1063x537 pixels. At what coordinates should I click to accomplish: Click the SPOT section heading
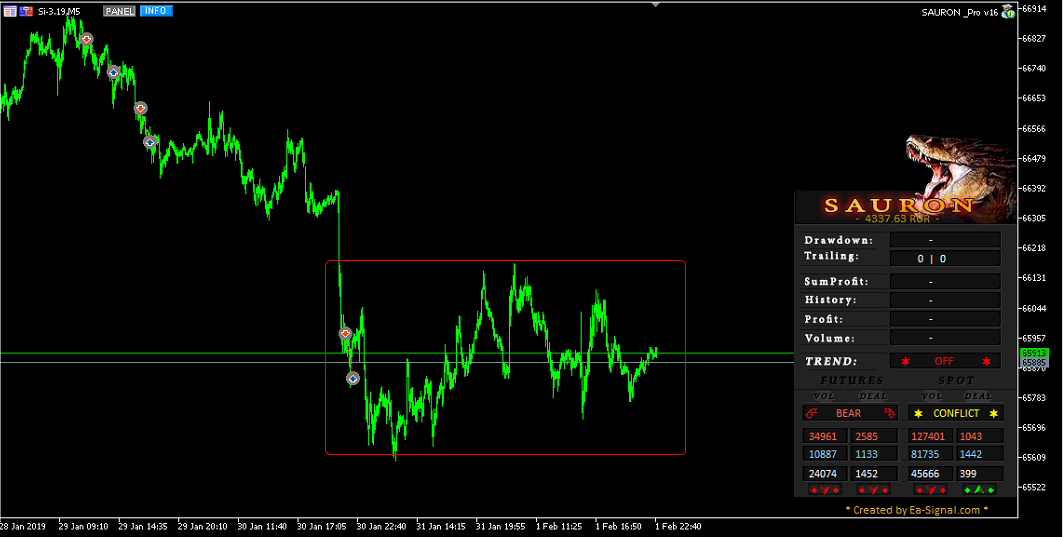(x=957, y=380)
